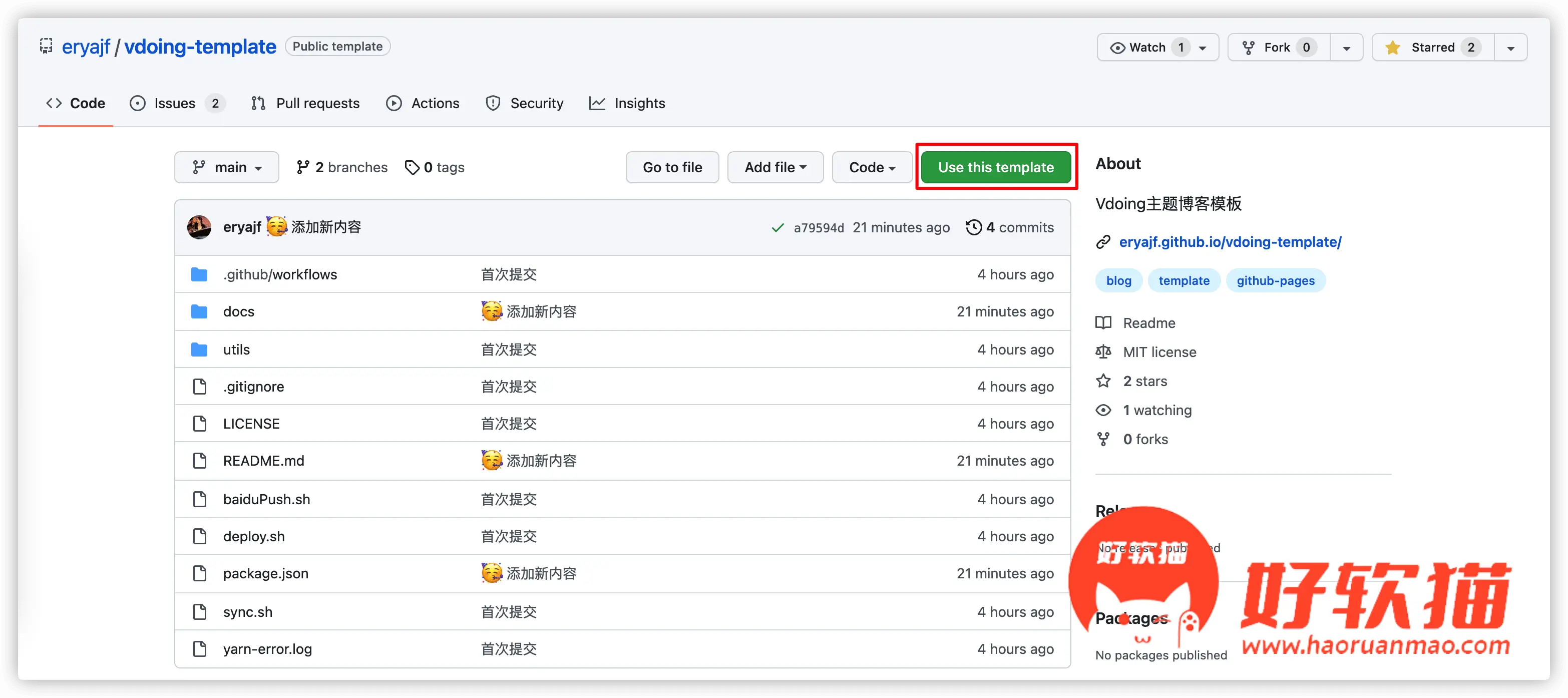Click the package.json file icon

click(200, 573)
